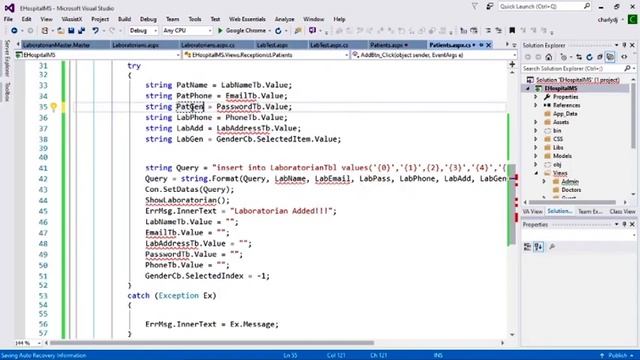Save the current file with disk icon

[71, 31]
